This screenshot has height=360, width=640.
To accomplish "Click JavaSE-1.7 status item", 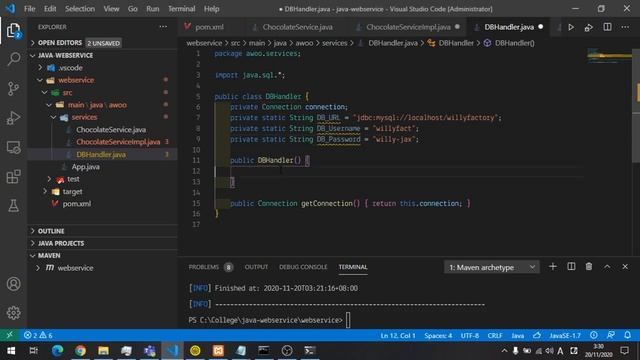I will coord(564,336).
